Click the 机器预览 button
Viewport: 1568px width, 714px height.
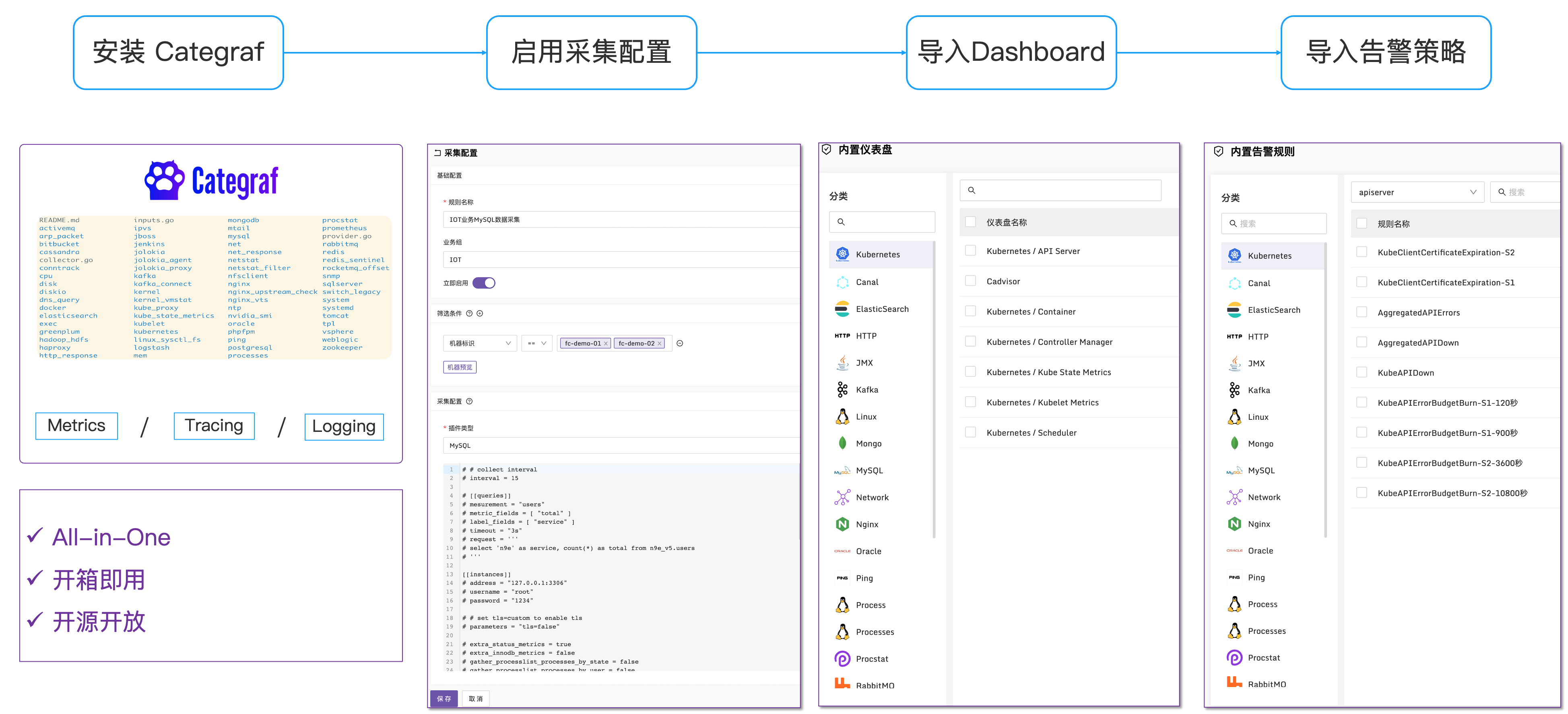pos(460,367)
